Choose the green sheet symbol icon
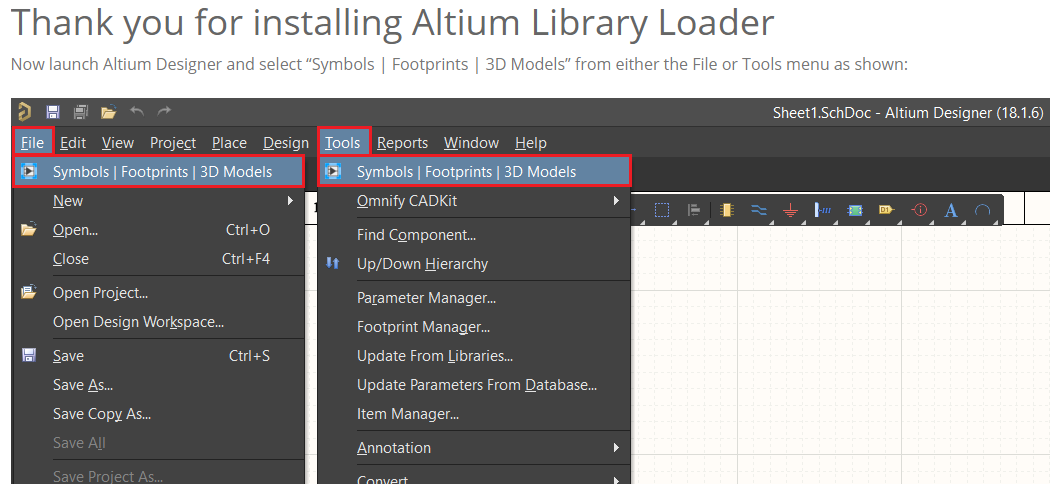1061x497 pixels. point(855,210)
